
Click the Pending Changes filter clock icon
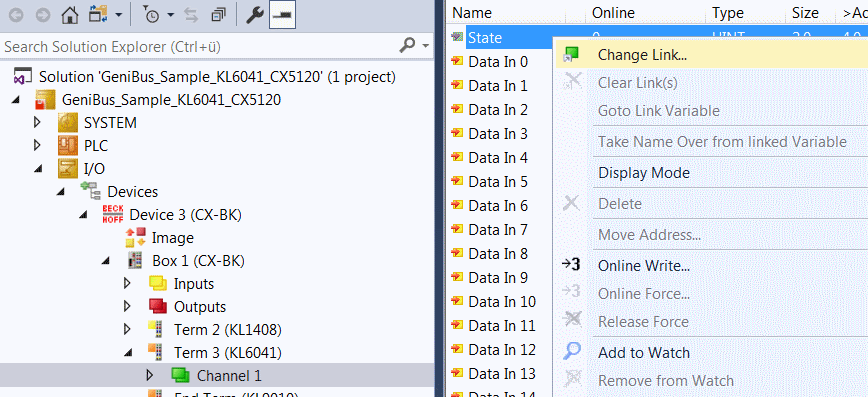point(151,16)
